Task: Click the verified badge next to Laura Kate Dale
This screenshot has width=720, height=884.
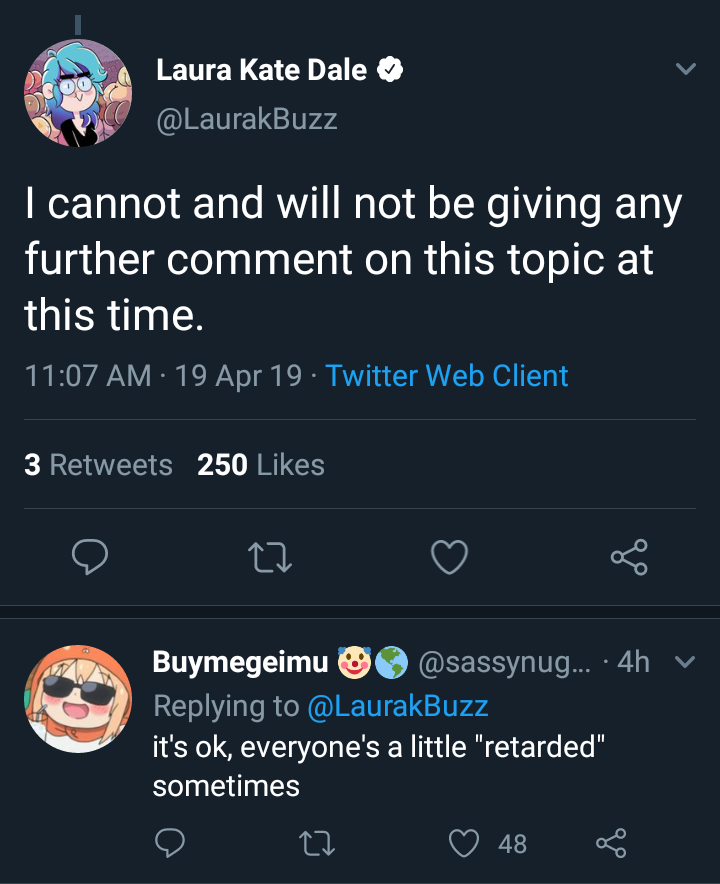Action: 390,70
